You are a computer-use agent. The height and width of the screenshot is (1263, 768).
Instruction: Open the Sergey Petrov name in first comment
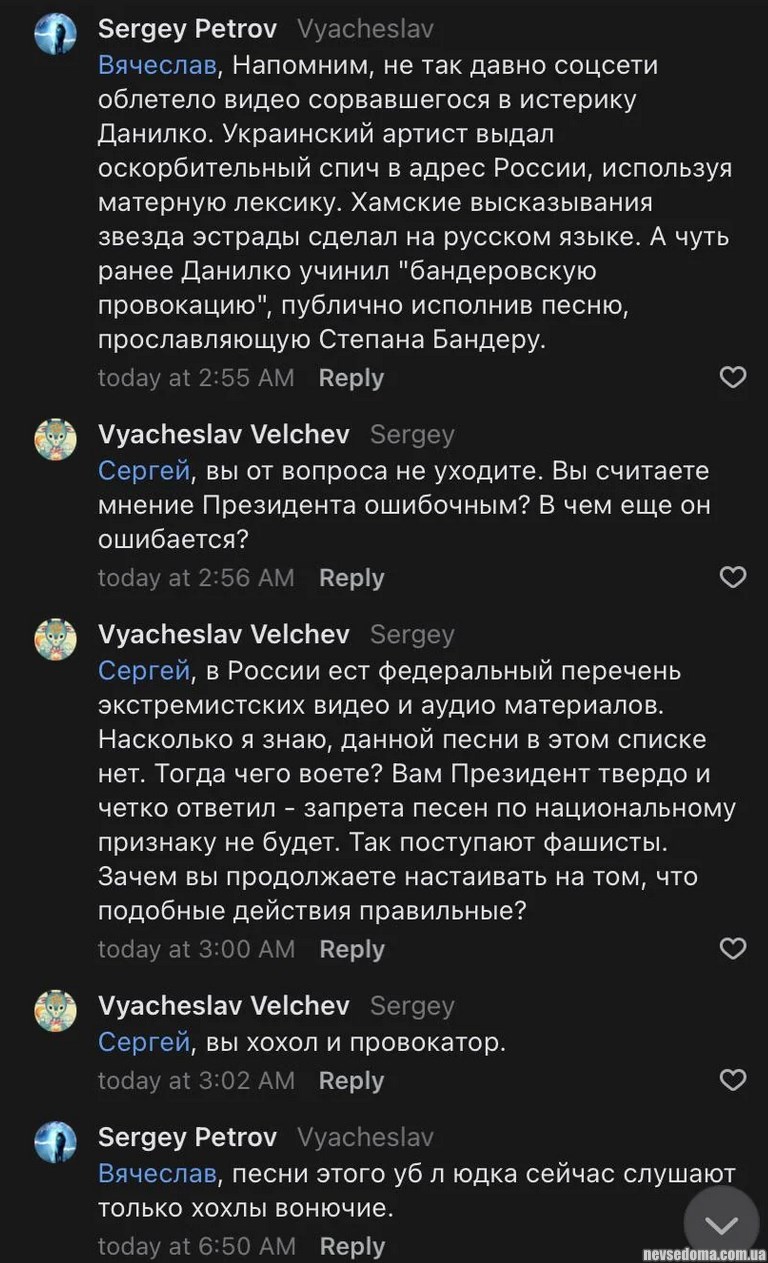click(187, 29)
